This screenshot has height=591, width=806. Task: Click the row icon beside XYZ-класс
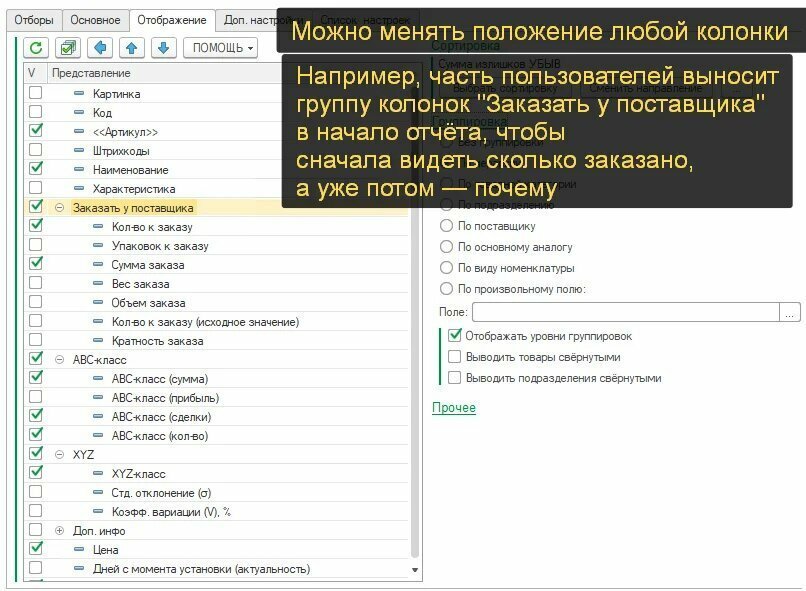tap(98, 474)
